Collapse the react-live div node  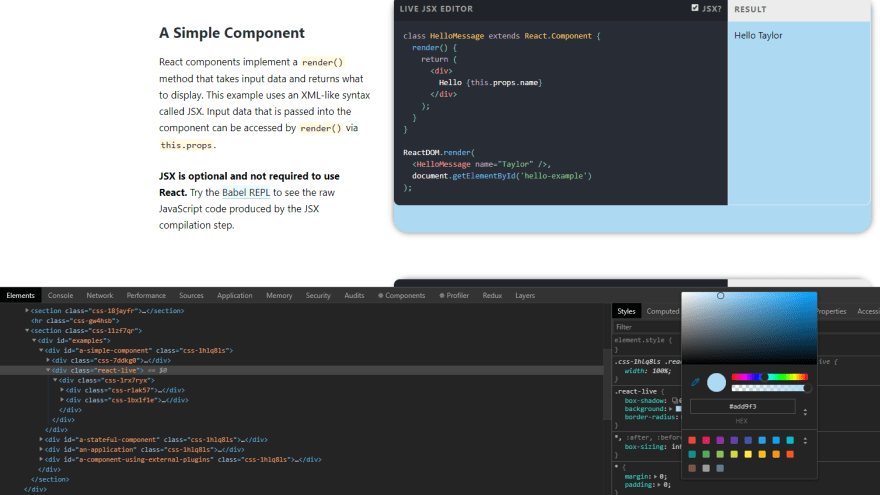[x=48, y=370]
